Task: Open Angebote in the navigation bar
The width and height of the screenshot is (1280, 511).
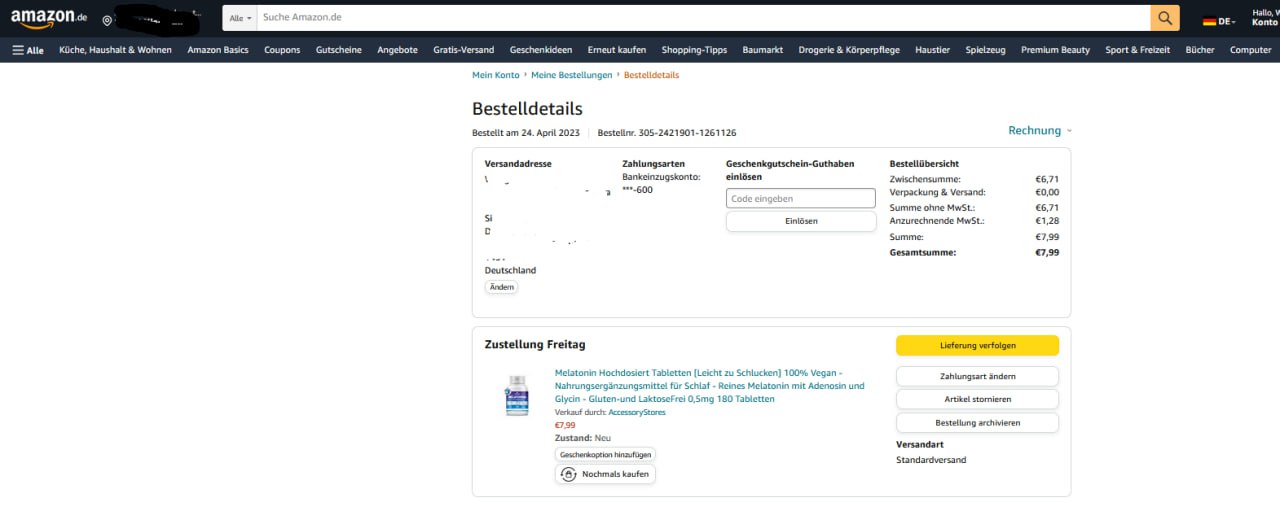Action: 397,50
